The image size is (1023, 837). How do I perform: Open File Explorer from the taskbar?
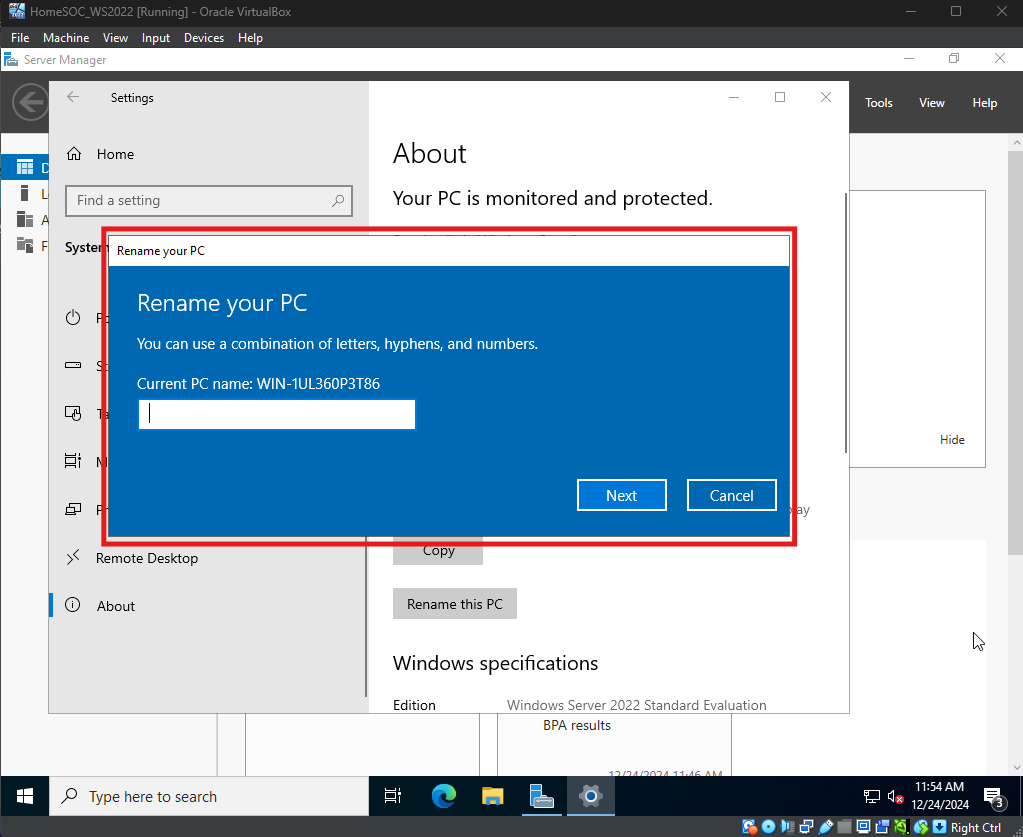tap(492, 796)
